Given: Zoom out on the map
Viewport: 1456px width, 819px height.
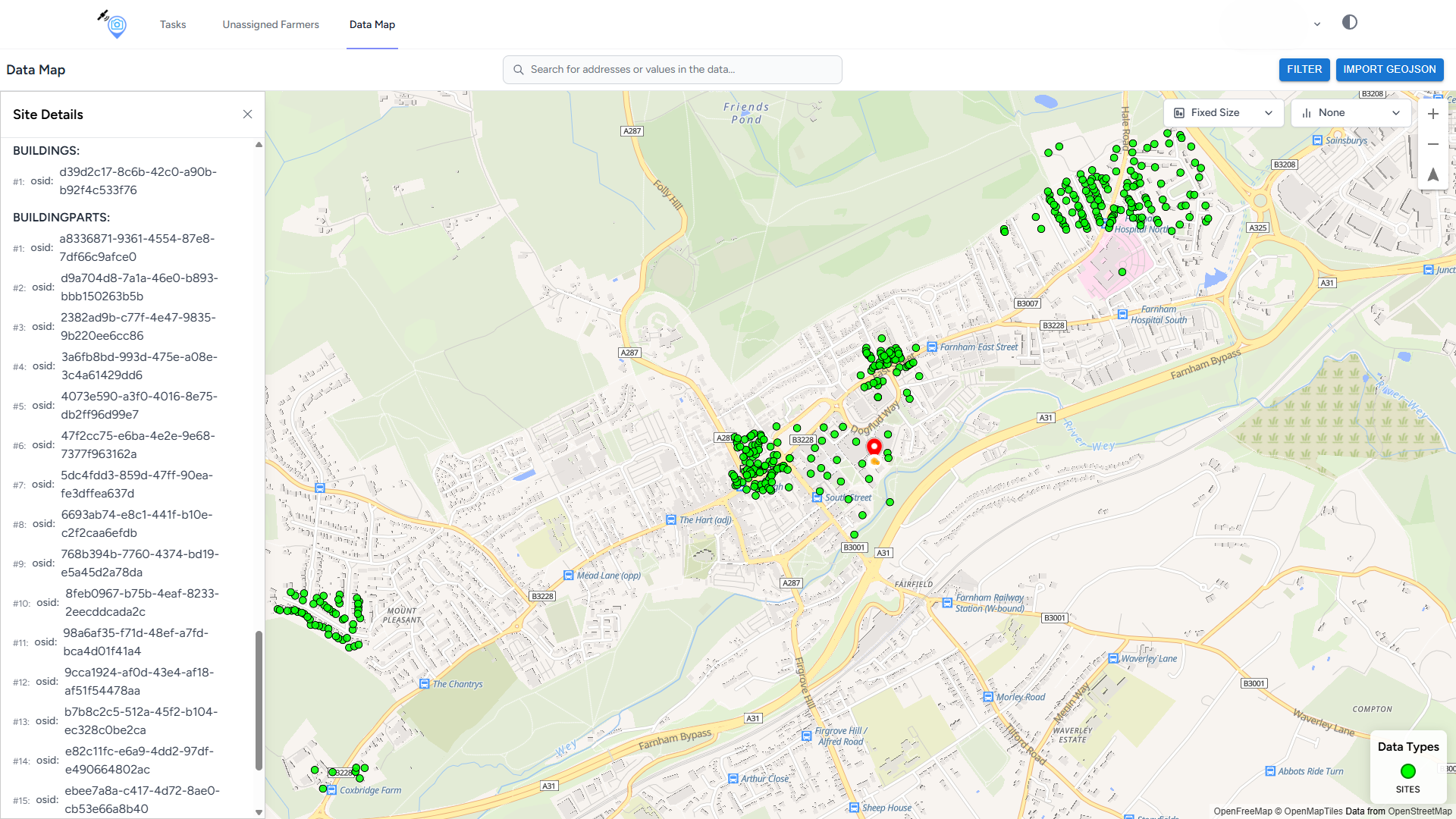Looking at the screenshot, I should (x=1432, y=144).
